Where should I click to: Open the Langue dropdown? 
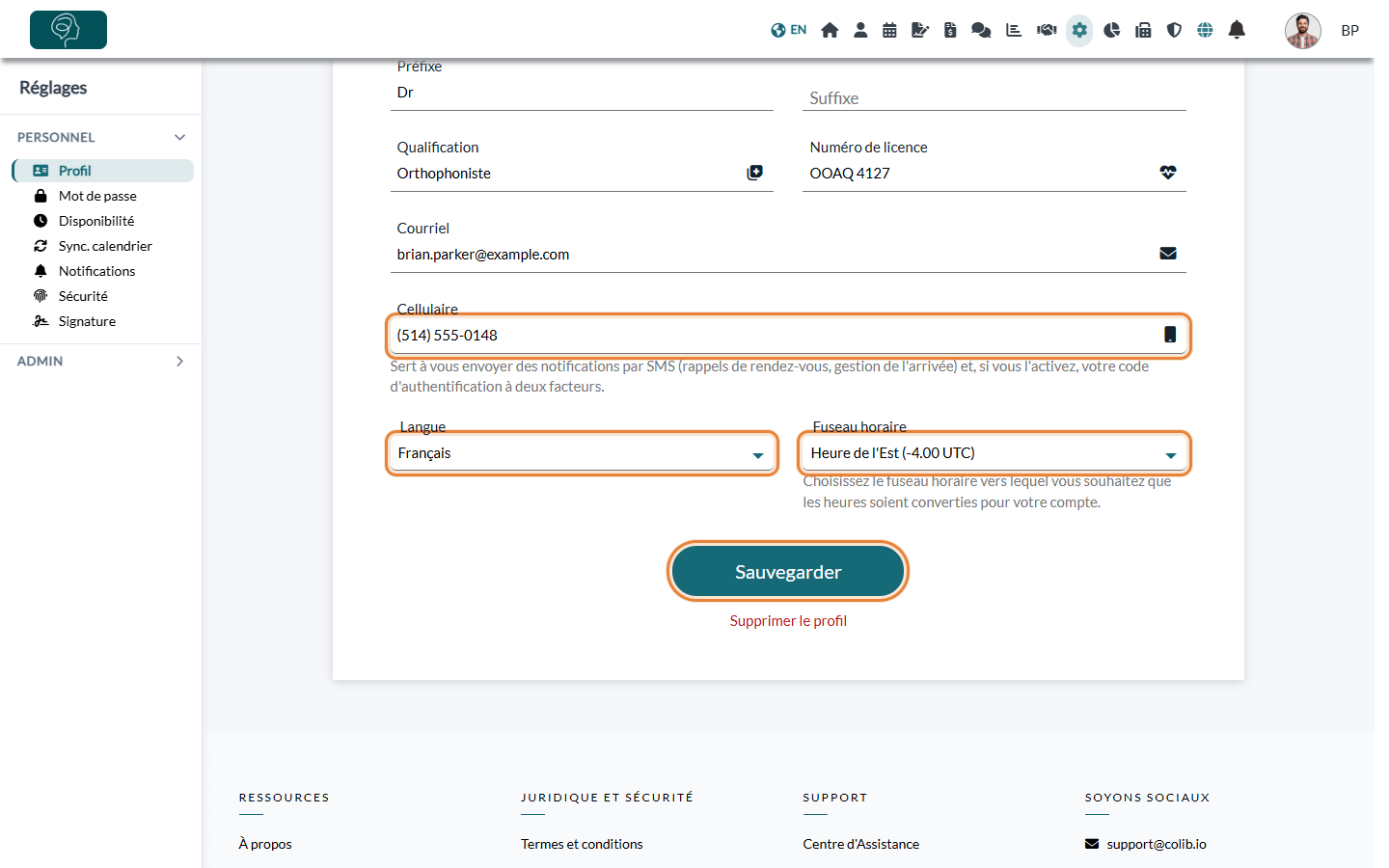(582, 453)
